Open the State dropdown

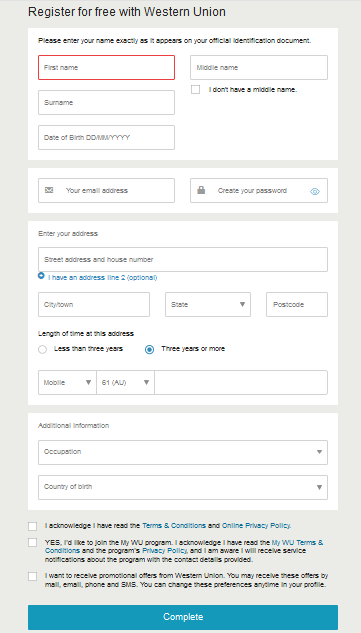[x=208, y=304]
